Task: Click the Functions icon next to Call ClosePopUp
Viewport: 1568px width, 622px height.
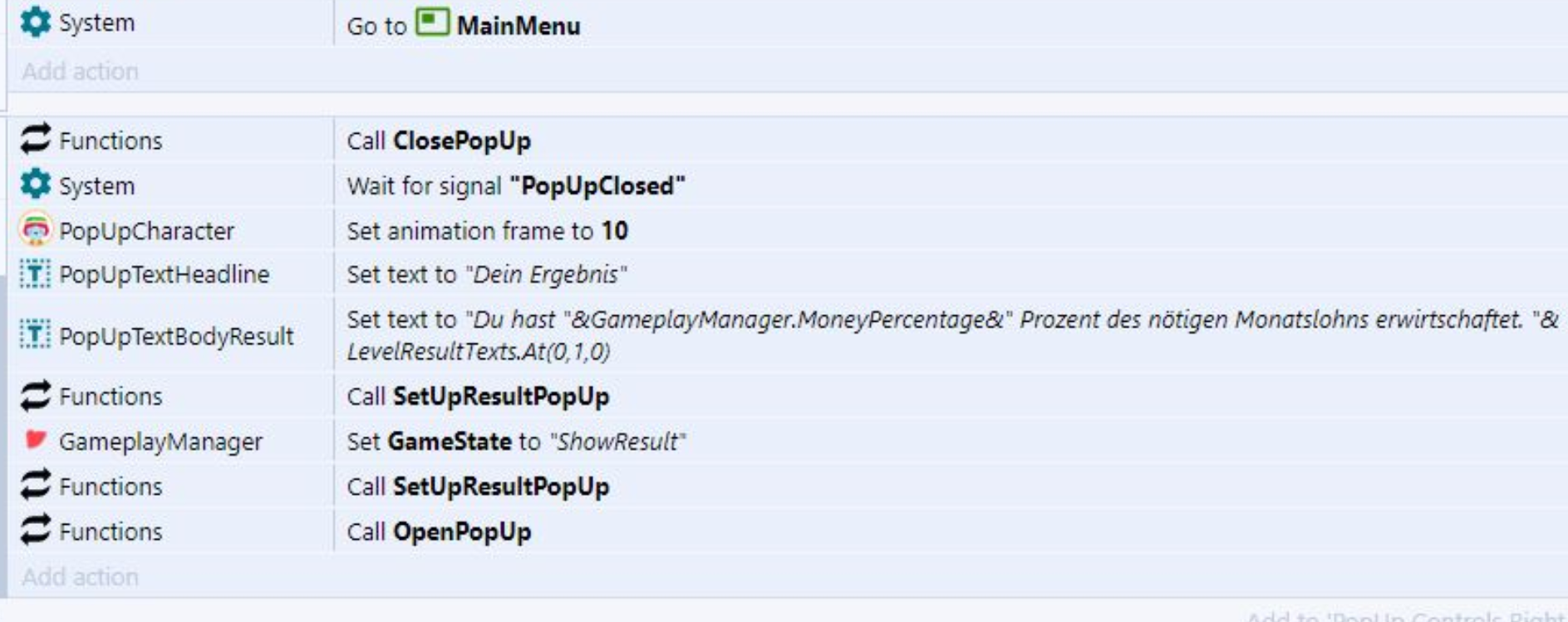Action: click(35, 140)
